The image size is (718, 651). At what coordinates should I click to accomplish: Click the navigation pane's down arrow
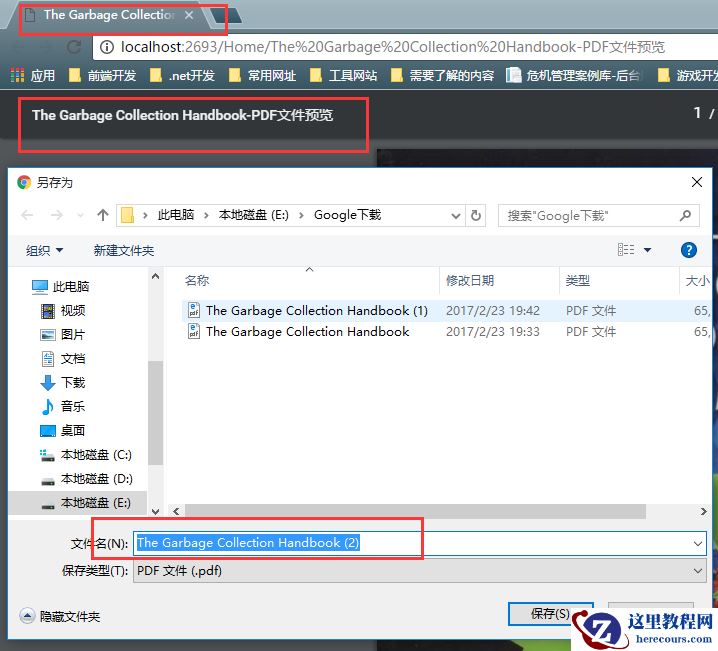155,511
